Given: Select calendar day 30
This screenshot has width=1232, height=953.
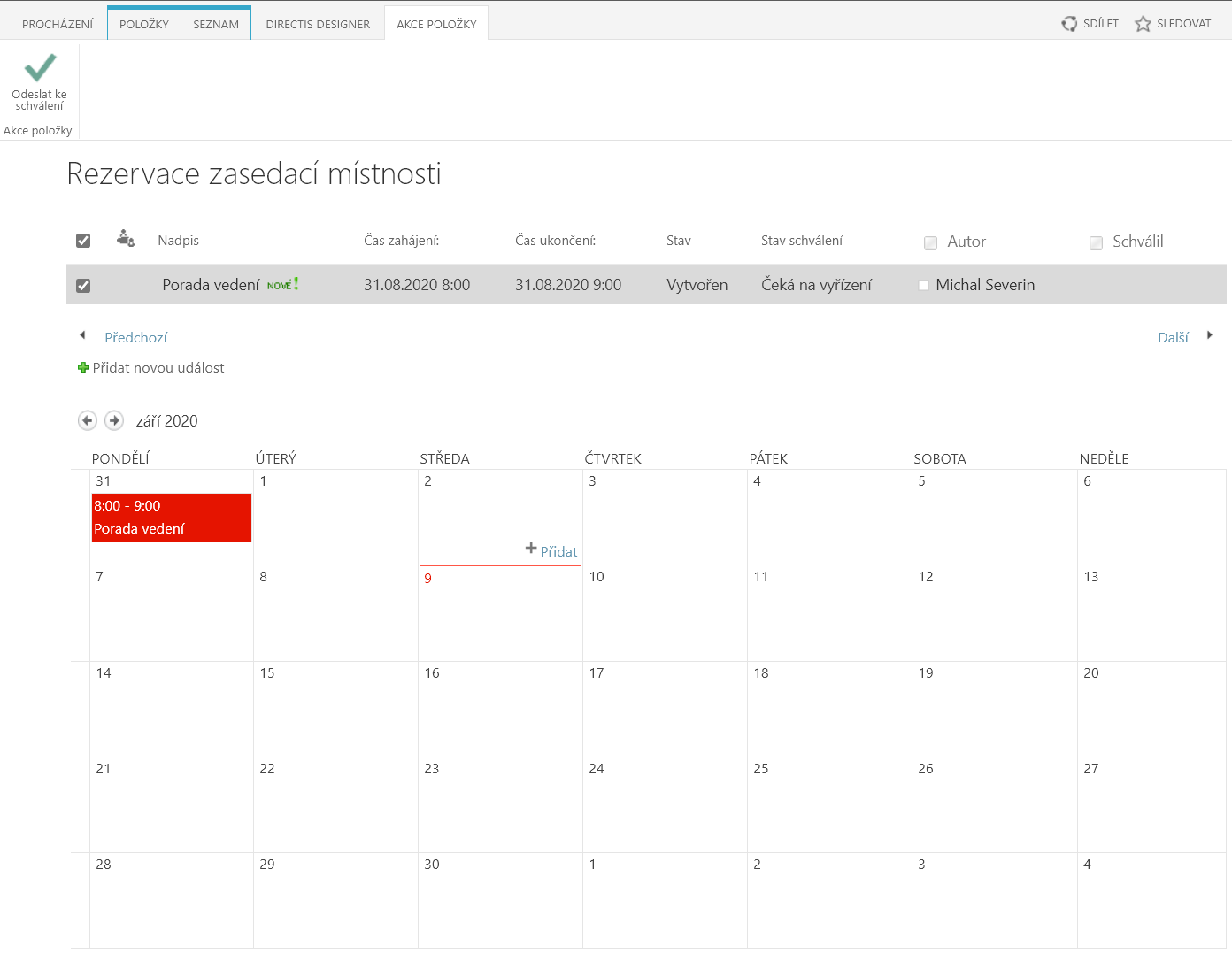Looking at the screenshot, I should tap(432, 865).
